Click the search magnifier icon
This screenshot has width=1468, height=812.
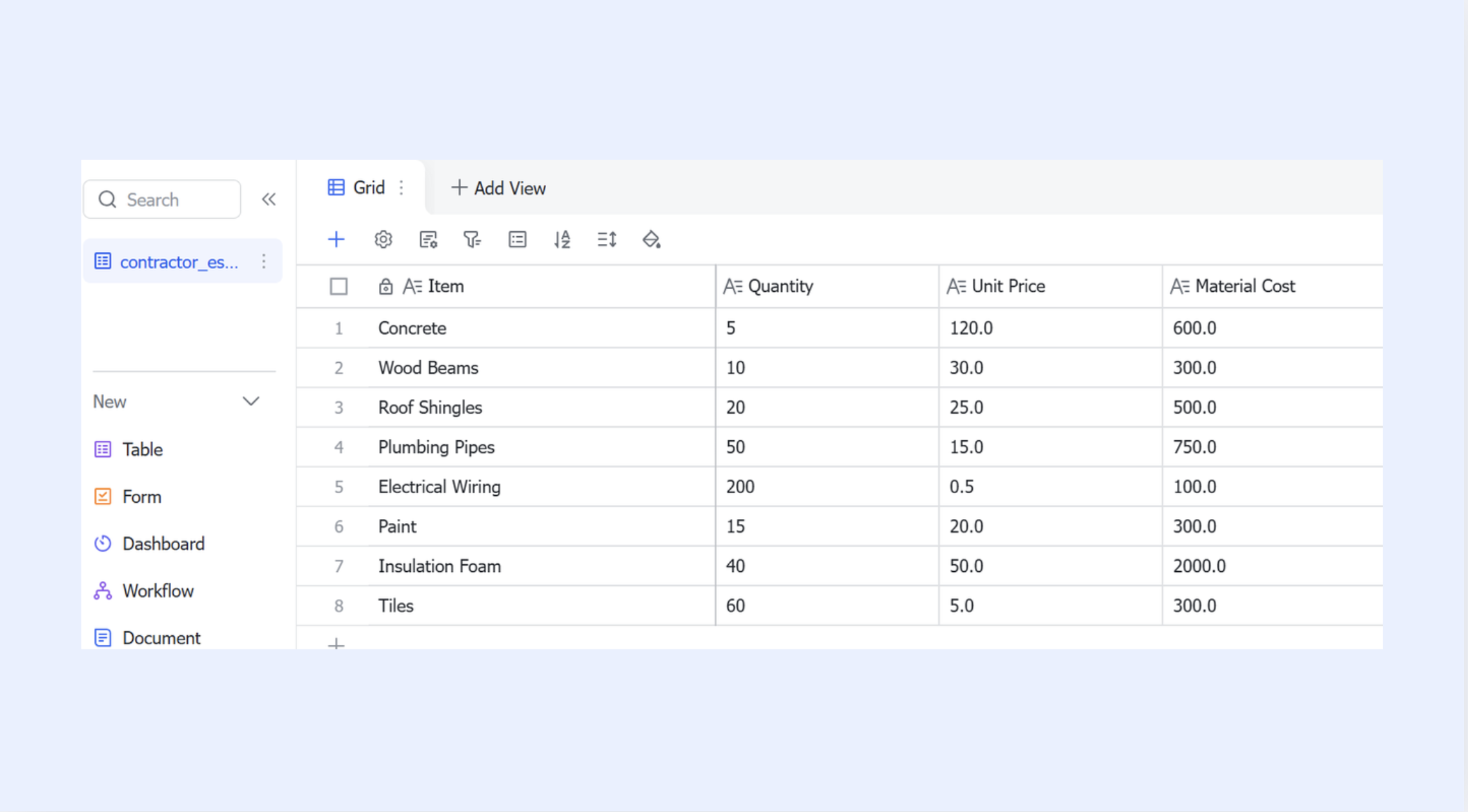click(107, 199)
